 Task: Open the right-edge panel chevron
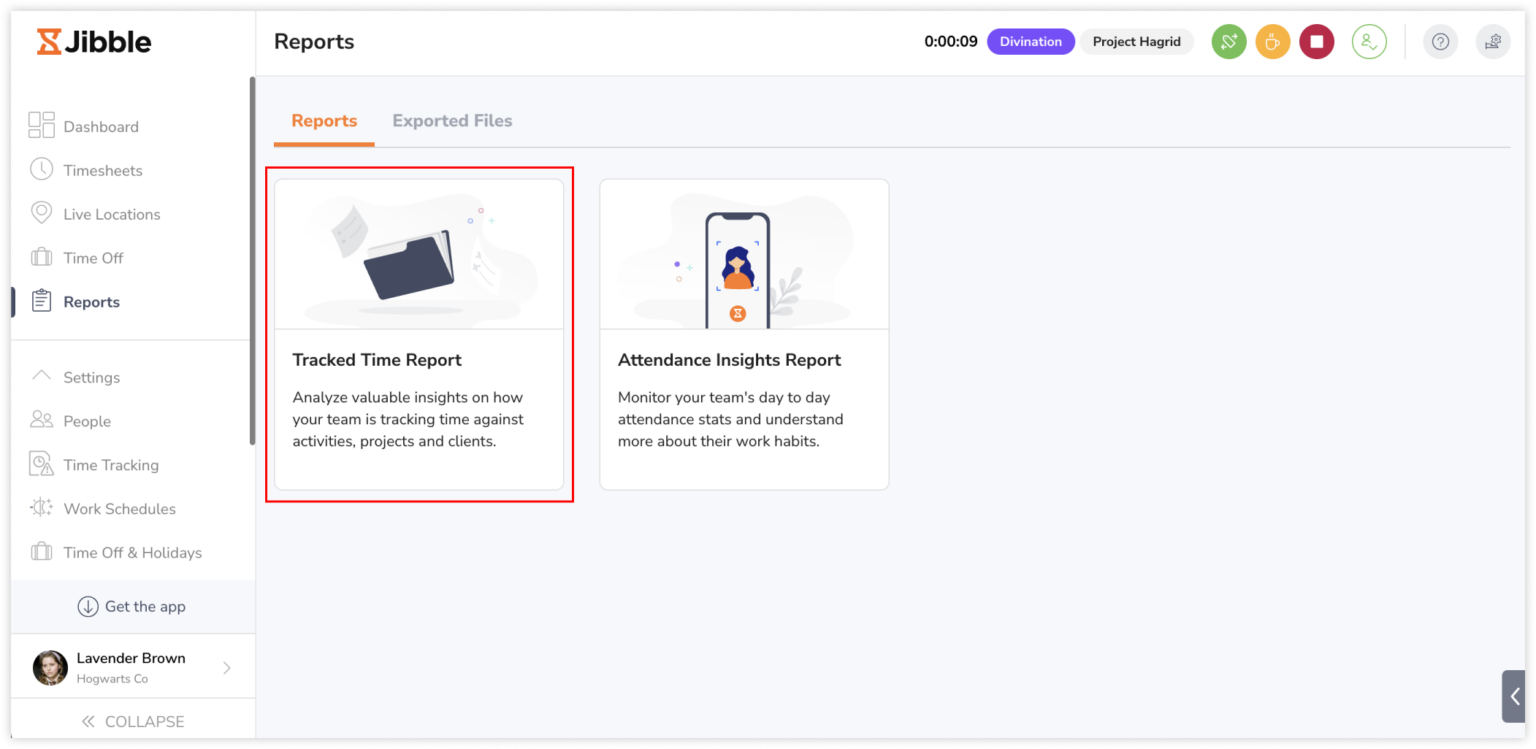coord(1516,696)
